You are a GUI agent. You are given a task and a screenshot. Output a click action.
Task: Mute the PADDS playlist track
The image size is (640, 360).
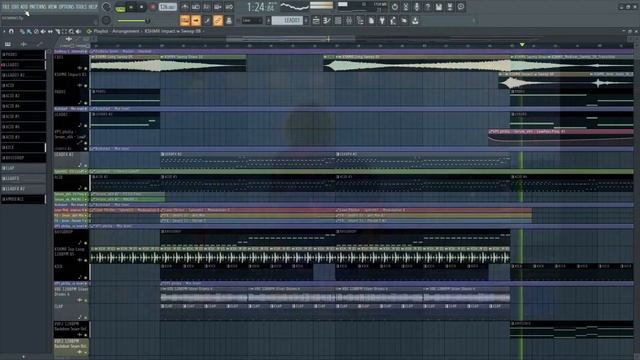point(85,103)
